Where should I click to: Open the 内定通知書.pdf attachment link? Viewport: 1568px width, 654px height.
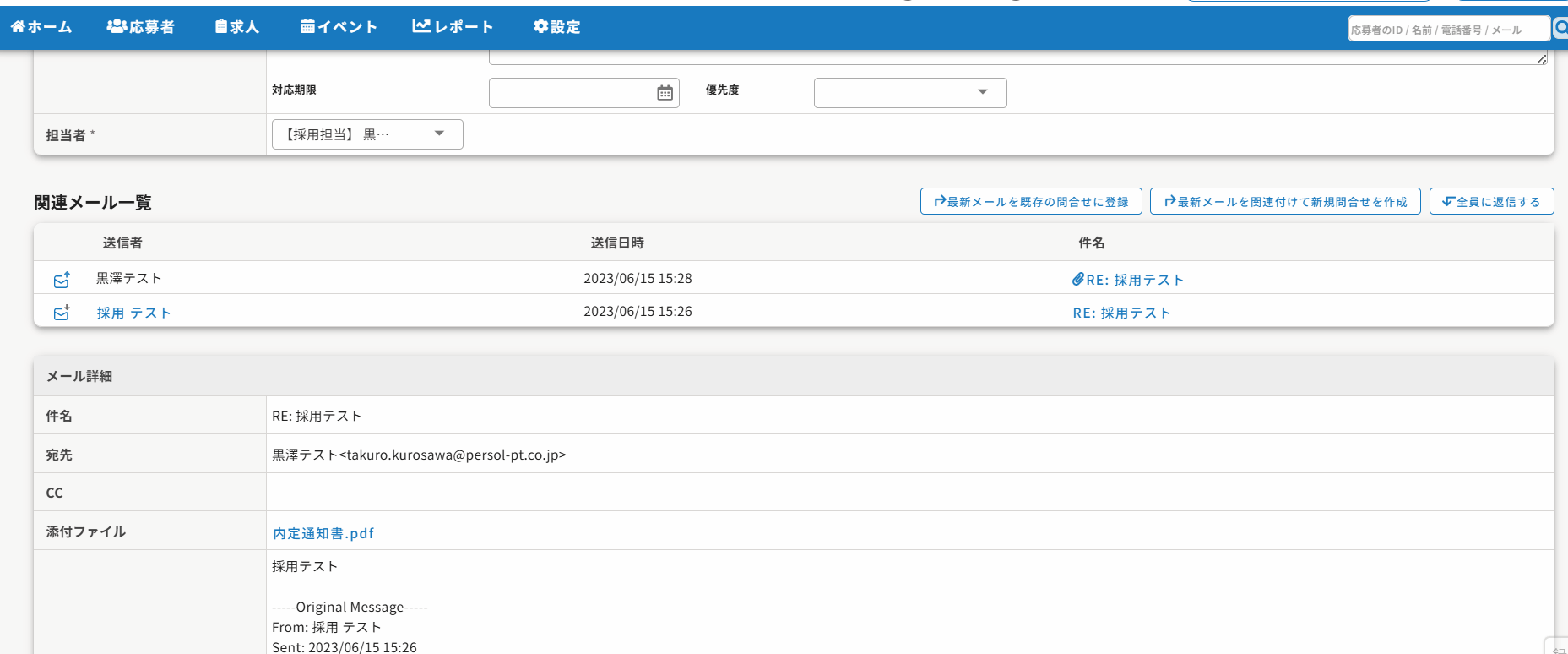pyautogui.click(x=323, y=533)
